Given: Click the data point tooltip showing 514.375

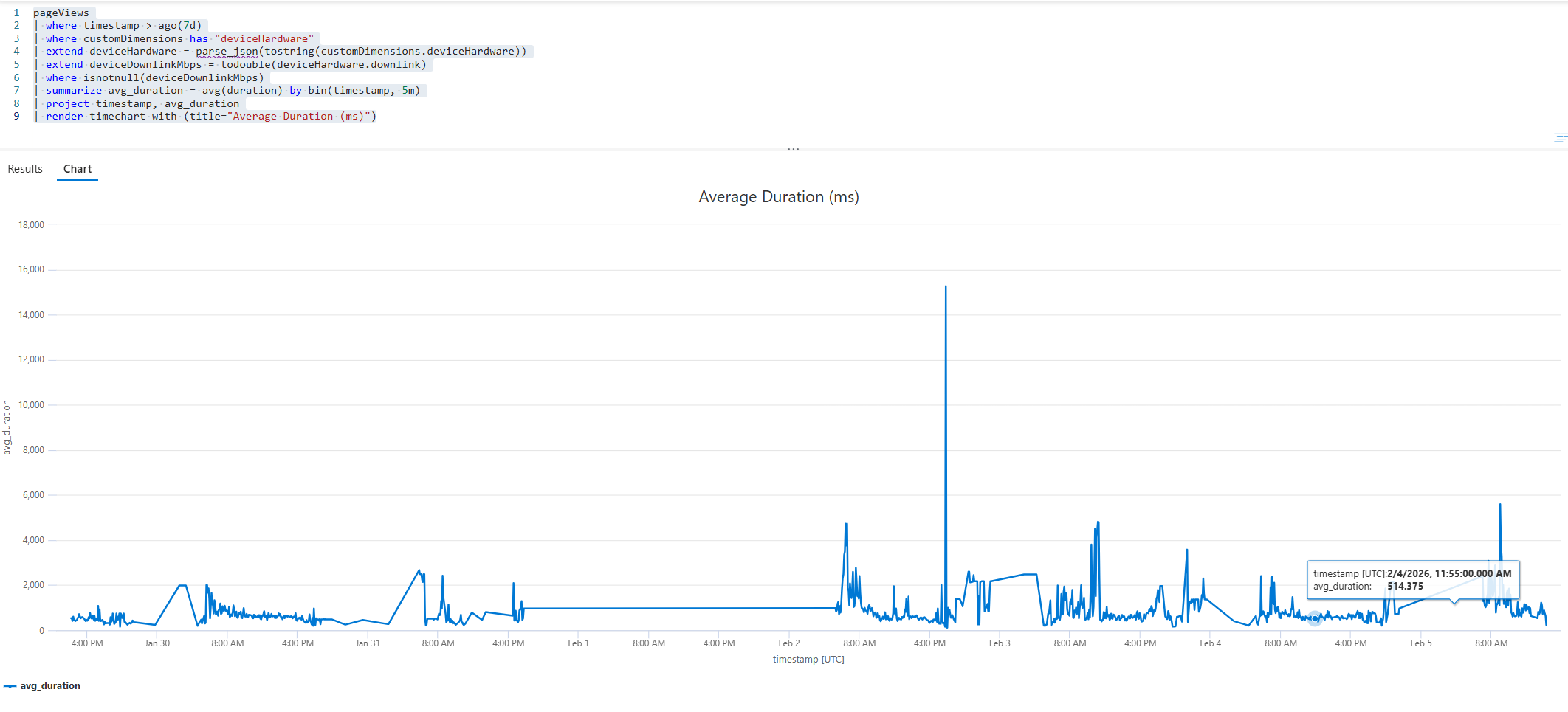Looking at the screenshot, I should click(1411, 580).
